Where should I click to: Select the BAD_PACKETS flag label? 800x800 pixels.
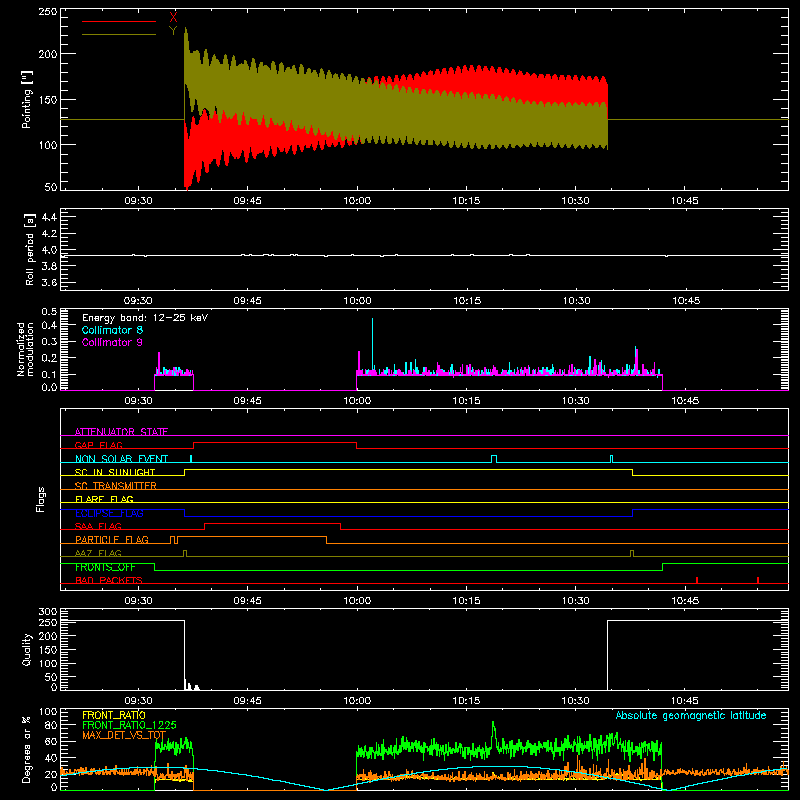coord(109,580)
